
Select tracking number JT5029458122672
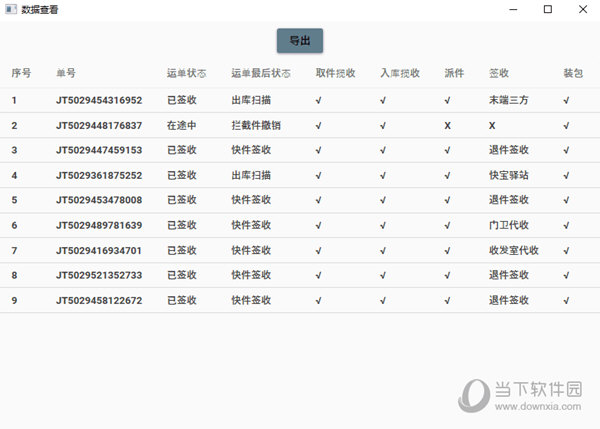click(99, 300)
